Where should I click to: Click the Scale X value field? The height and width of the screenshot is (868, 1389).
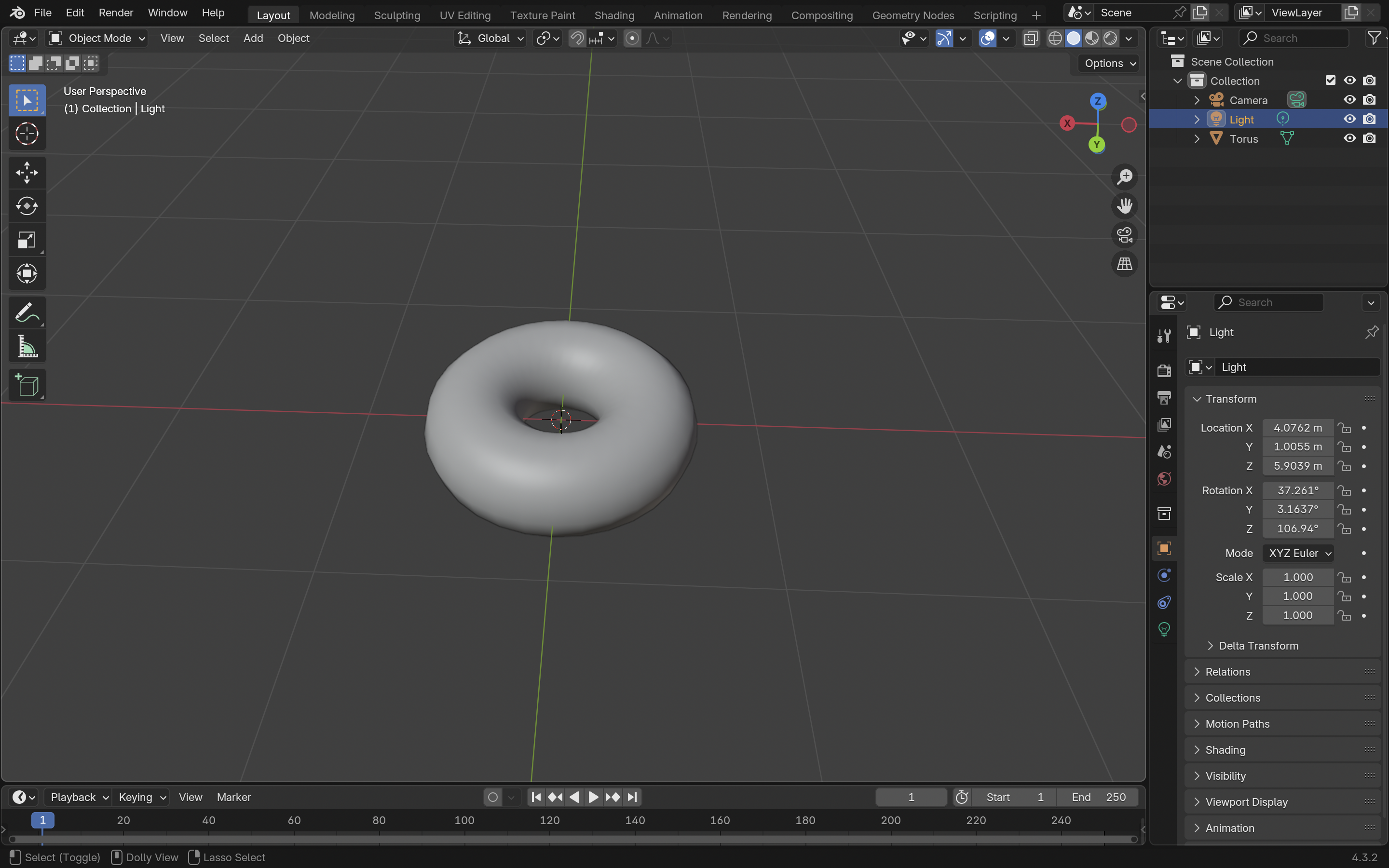[1298, 578]
